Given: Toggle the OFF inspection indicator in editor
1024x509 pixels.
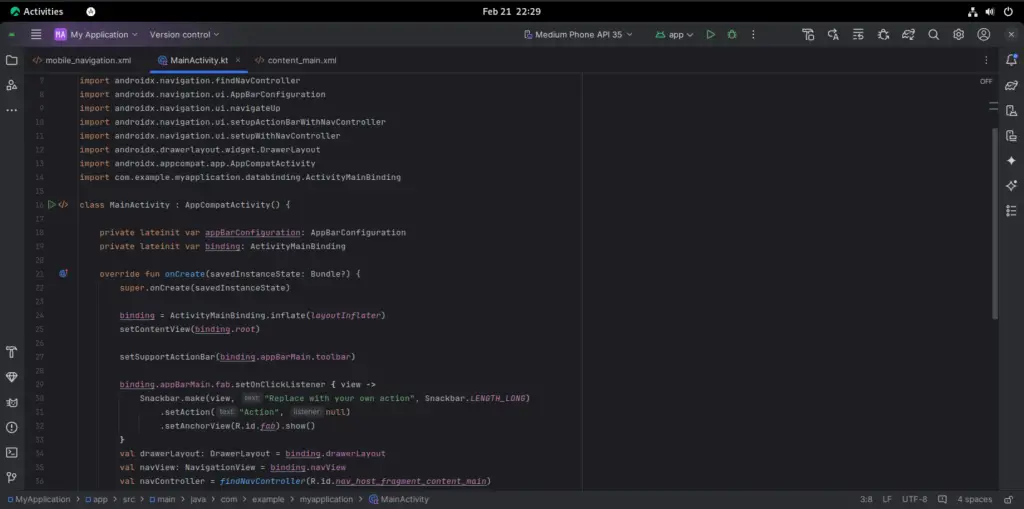Looking at the screenshot, I should click(986, 82).
